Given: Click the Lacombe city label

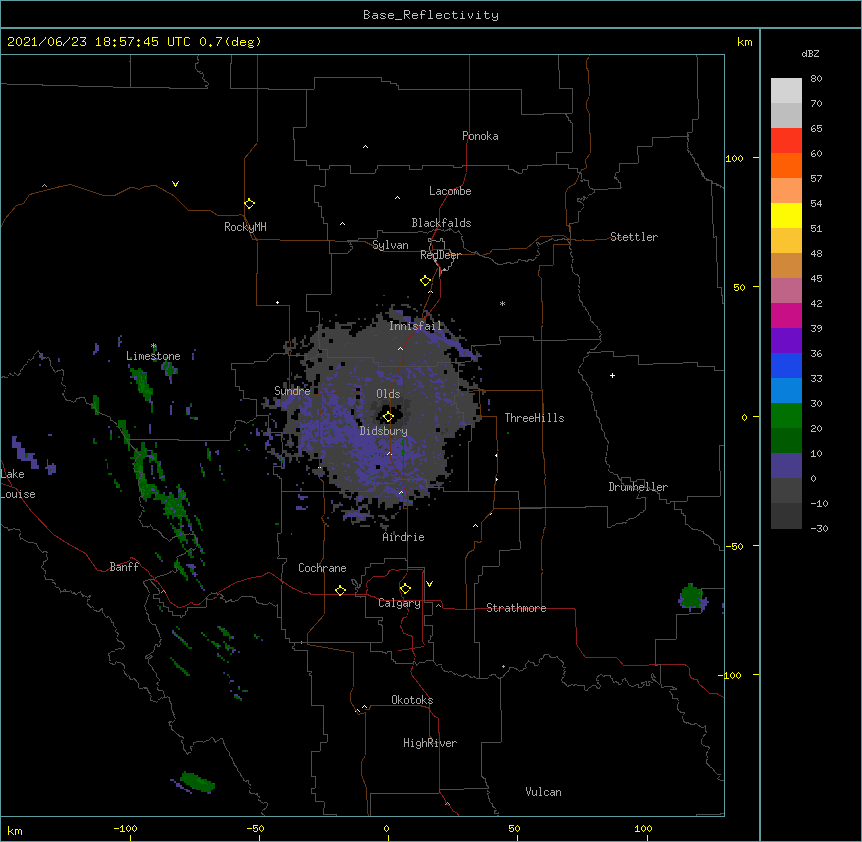Looking at the screenshot, I should [x=450, y=191].
